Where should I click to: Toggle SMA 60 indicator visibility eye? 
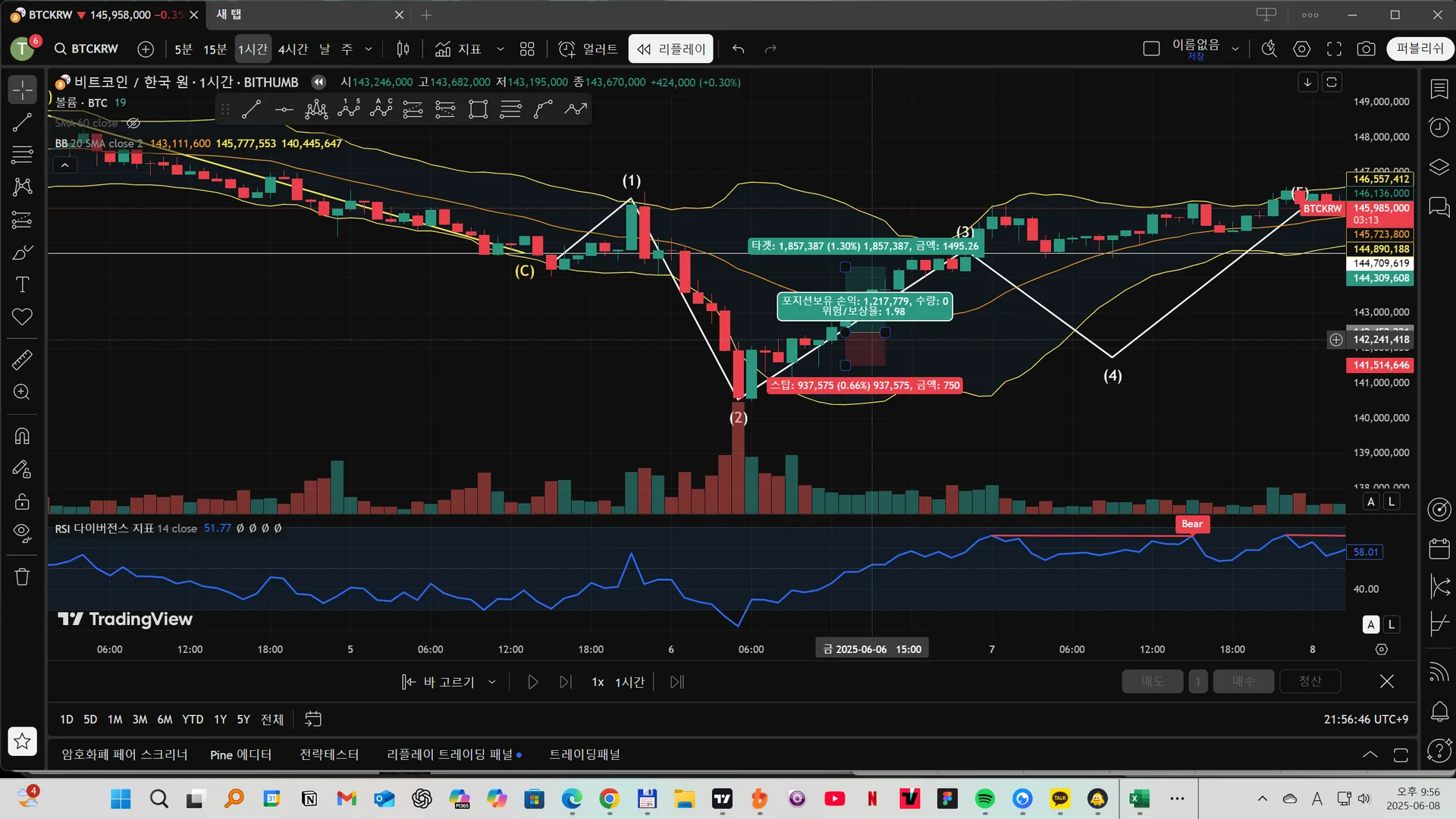click(x=133, y=123)
